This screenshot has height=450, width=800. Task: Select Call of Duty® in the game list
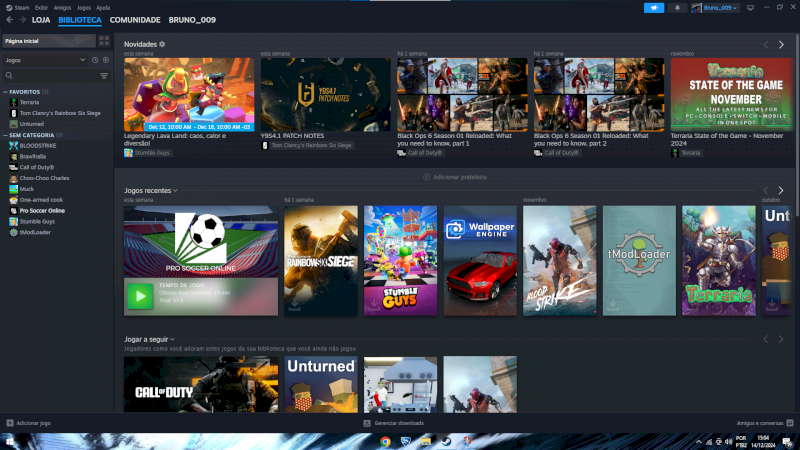pyautogui.click(x=37, y=167)
